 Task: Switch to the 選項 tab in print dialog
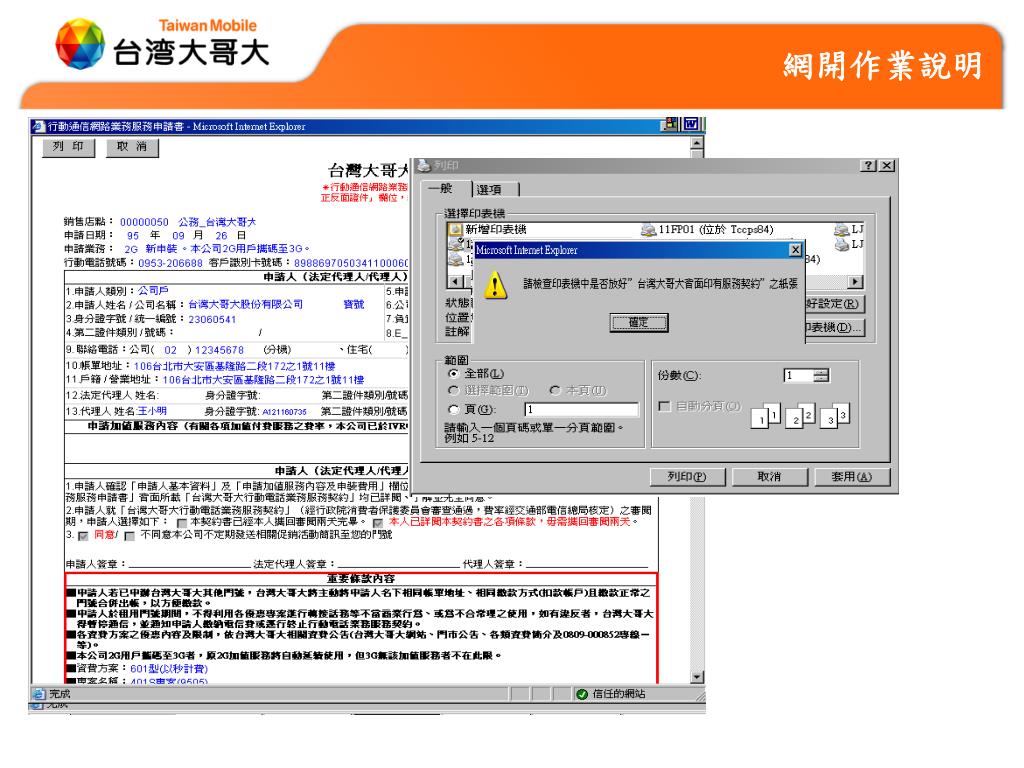[494, 189]
